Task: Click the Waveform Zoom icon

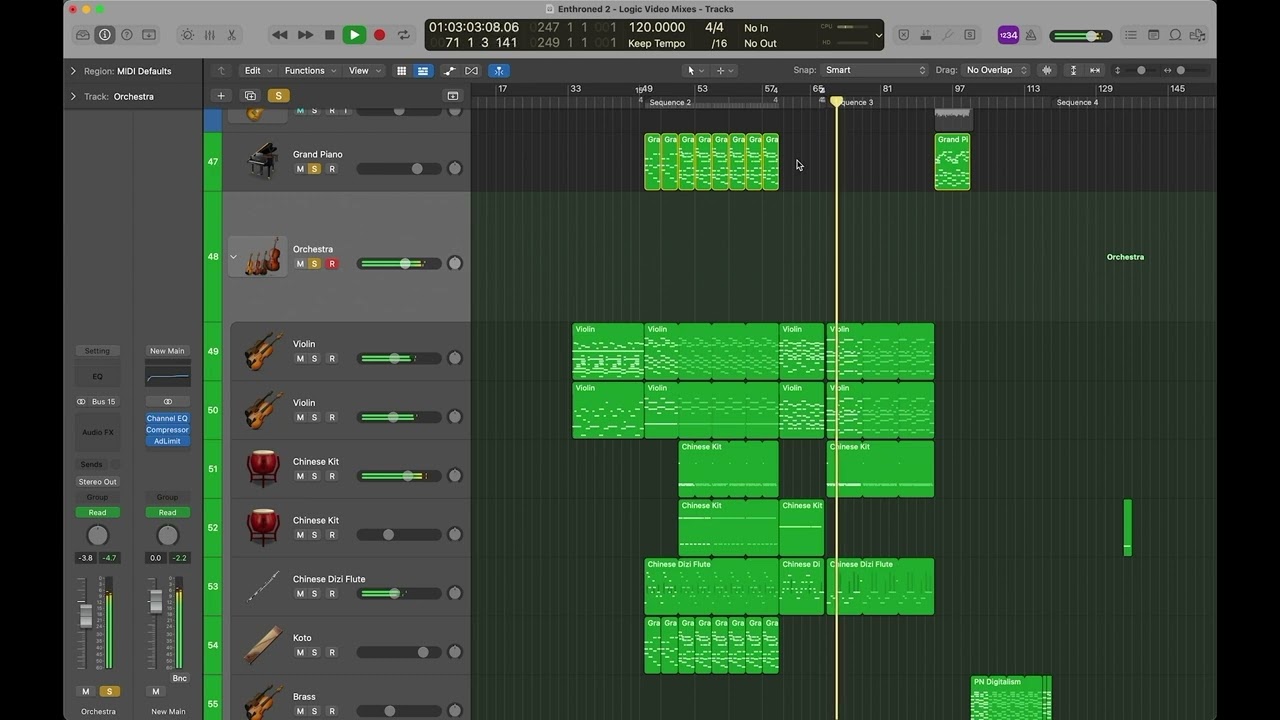Action: (1047, 70)
